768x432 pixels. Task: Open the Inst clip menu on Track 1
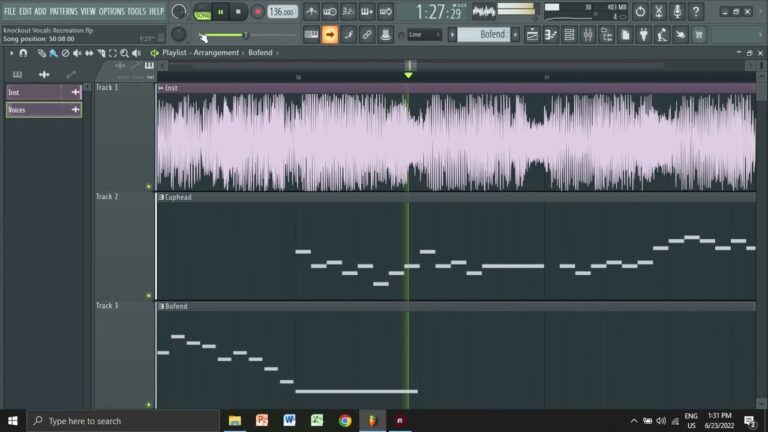(161, 88)
